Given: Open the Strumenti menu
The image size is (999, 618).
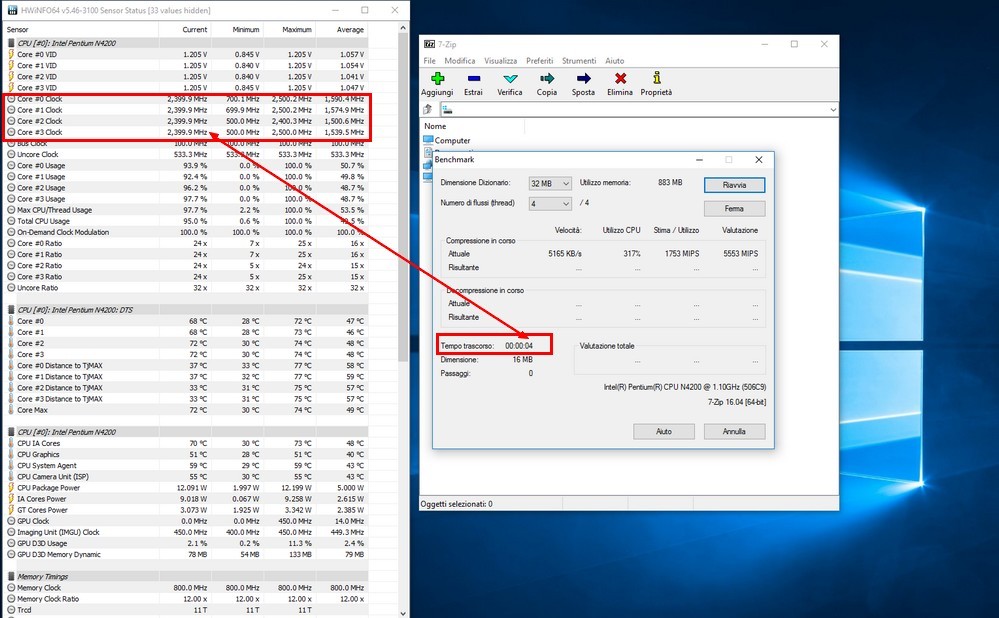Looking at the screenshot, I should pyautogui.click(x=578, y=61).
